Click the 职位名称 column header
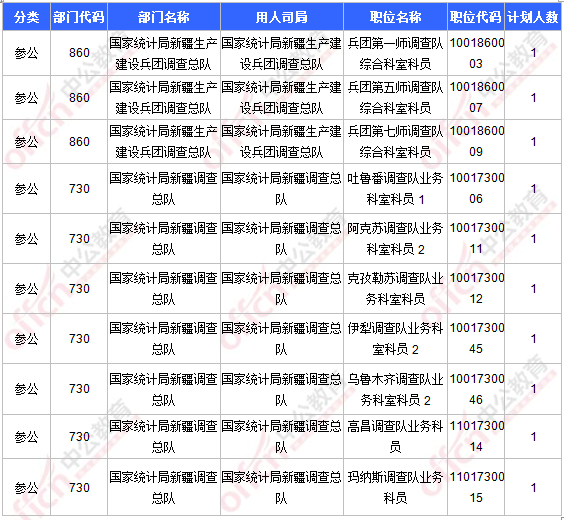 (x=395, y=17)
